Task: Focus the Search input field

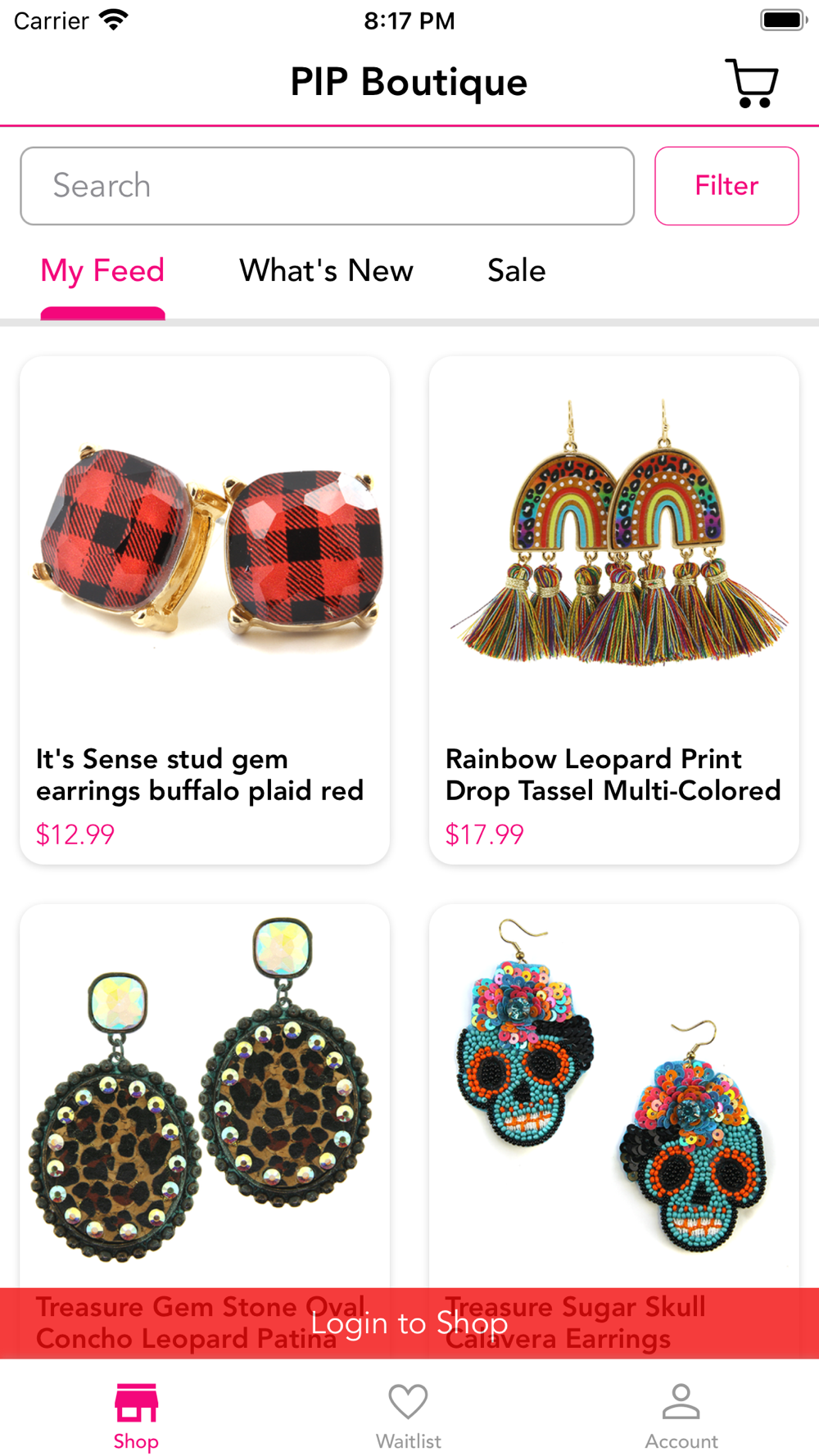Action: click(x=327, y=186)
